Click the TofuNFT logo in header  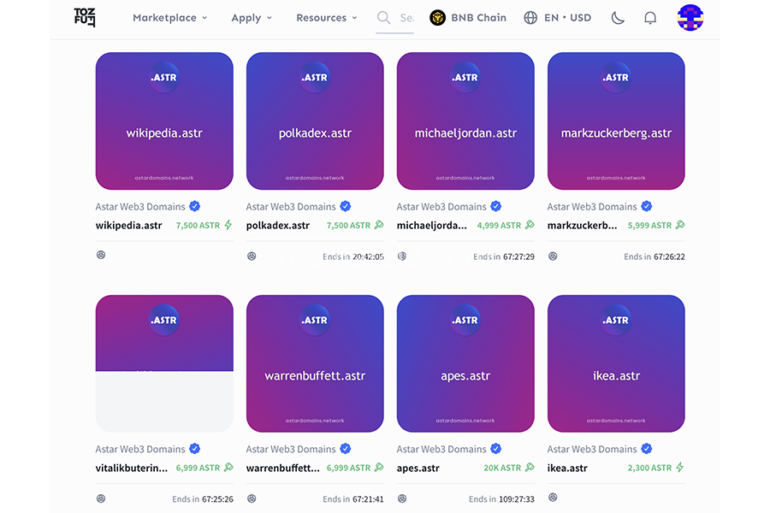tap(85, 17)
